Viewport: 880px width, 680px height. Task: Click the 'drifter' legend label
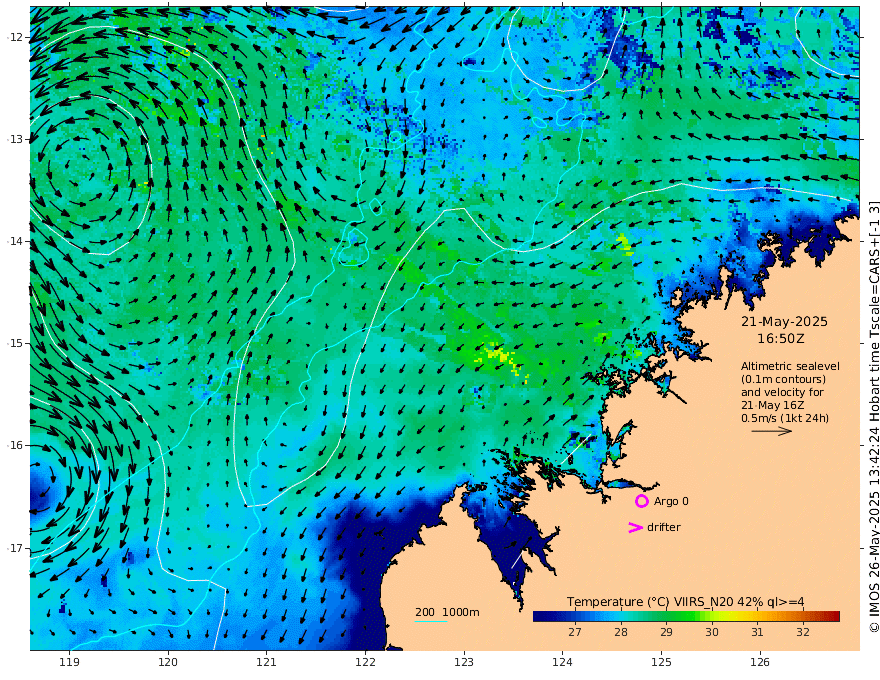tap(664, 527)
